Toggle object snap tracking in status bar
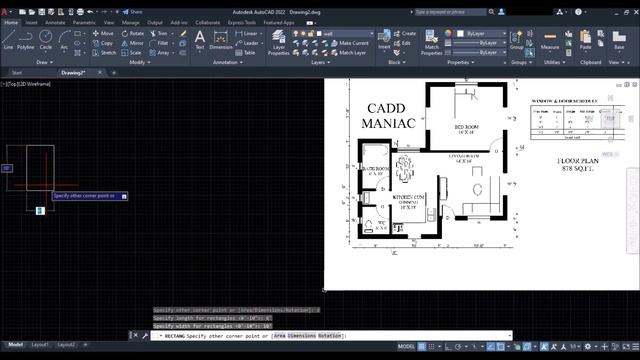Image resolution: width=640 pixels, height=360 pixels. (491, 347)
